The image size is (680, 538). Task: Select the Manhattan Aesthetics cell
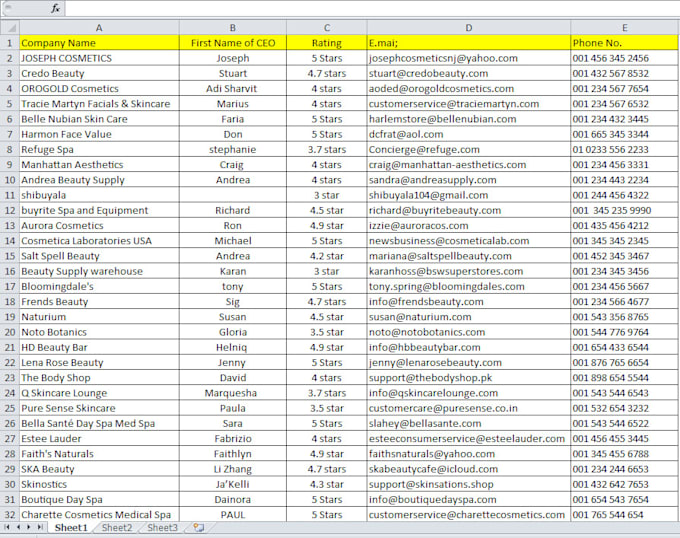pos(99,165)
